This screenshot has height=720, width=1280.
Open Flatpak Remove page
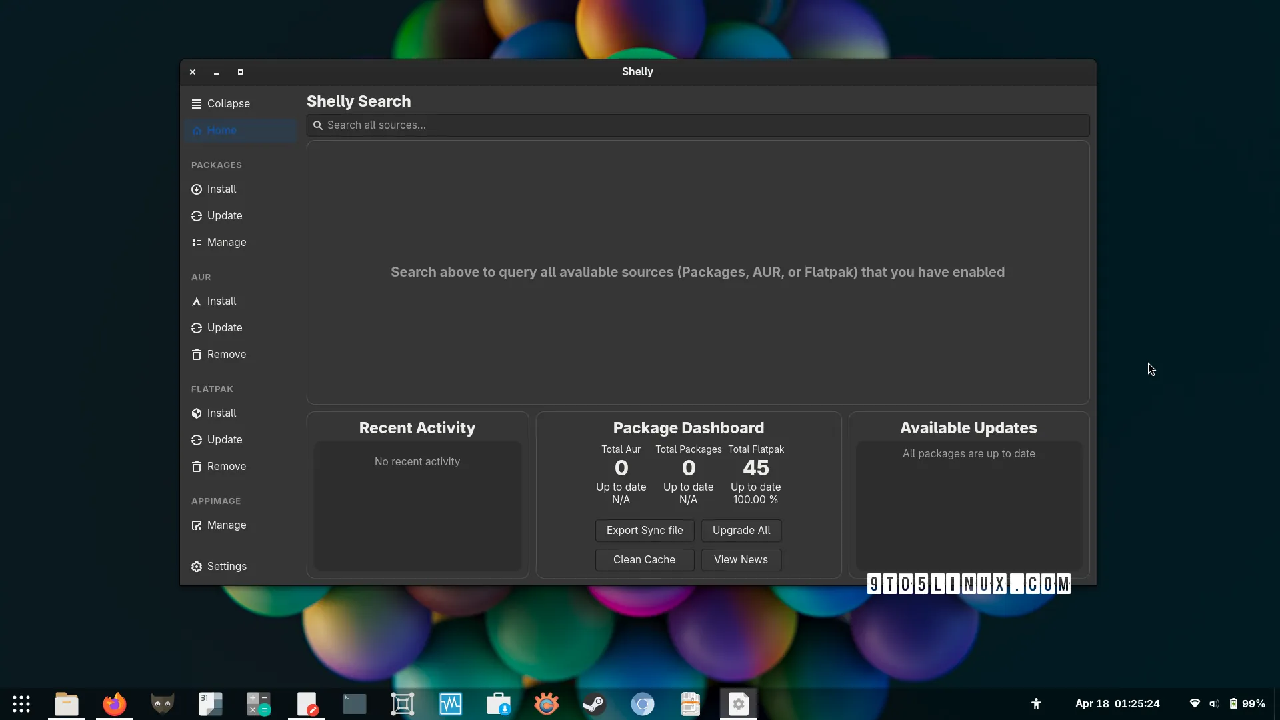tap(225, 467)
